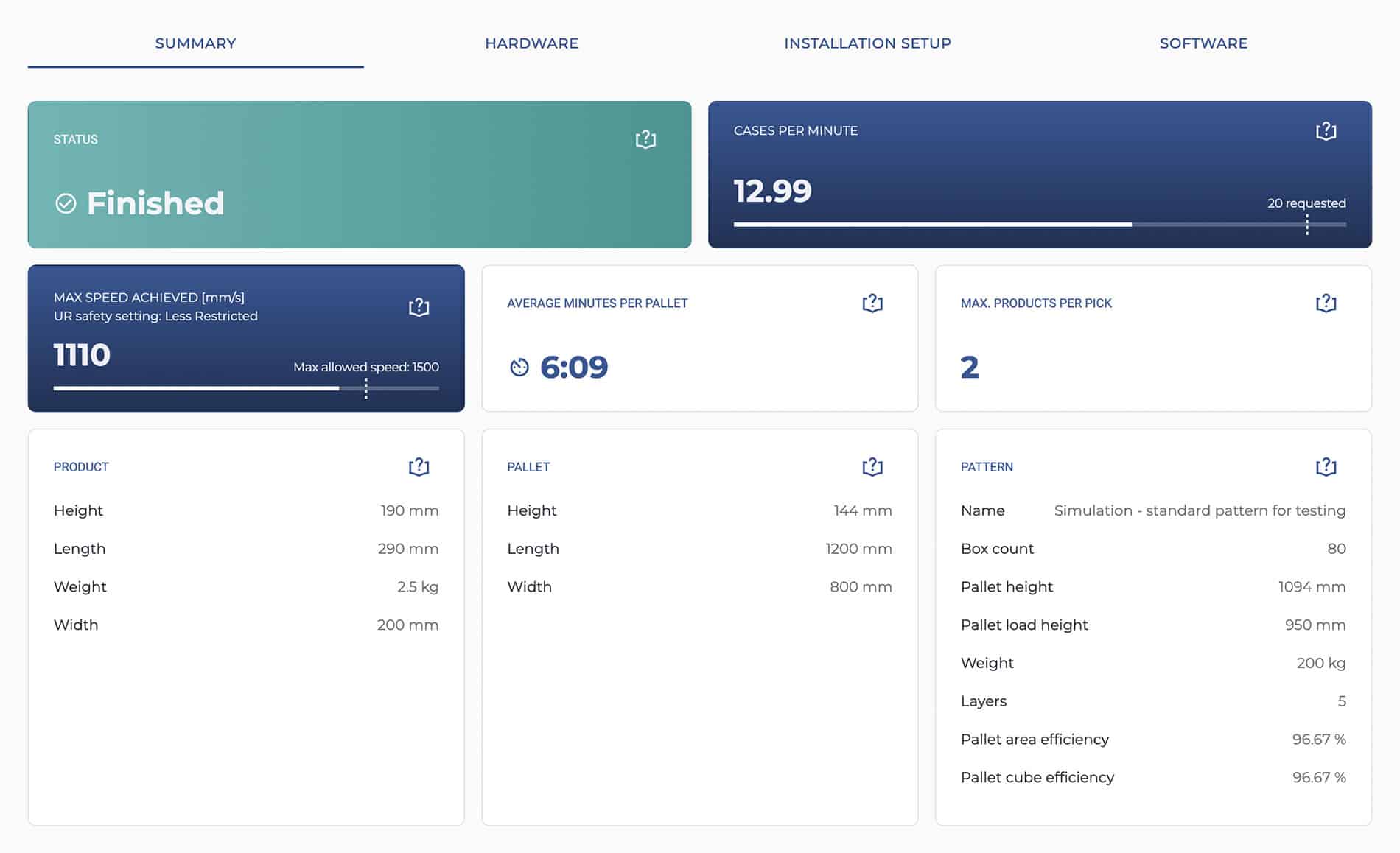Select the 12.99 cases per minute value
The image size is (1400, 853).
coord(772,191)
